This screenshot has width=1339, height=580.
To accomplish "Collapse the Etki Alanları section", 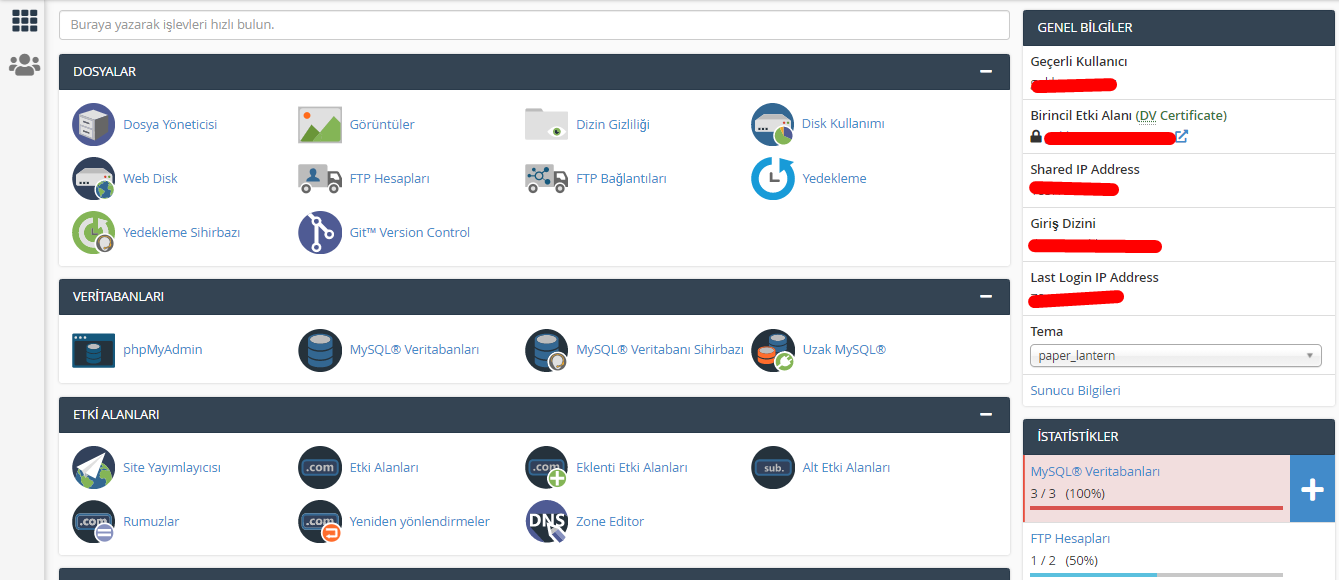I will tap(986, 414).
